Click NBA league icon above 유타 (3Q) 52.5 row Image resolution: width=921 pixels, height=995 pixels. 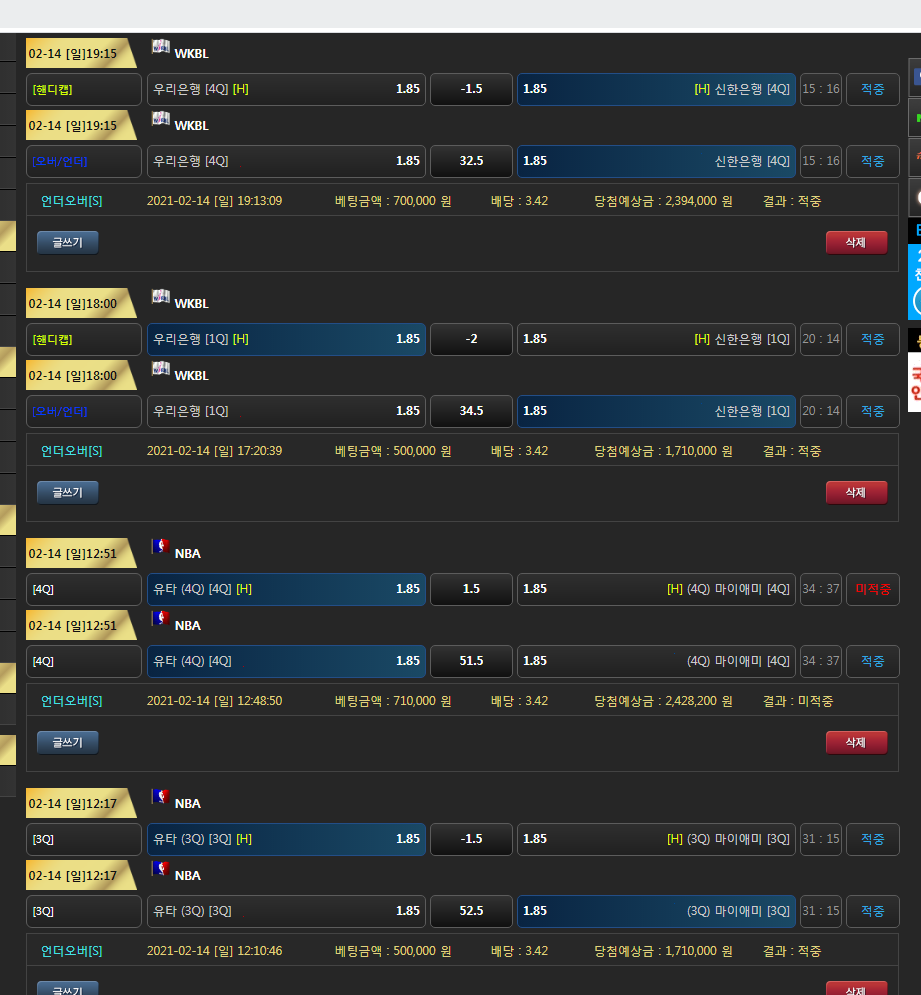point(160,869)
